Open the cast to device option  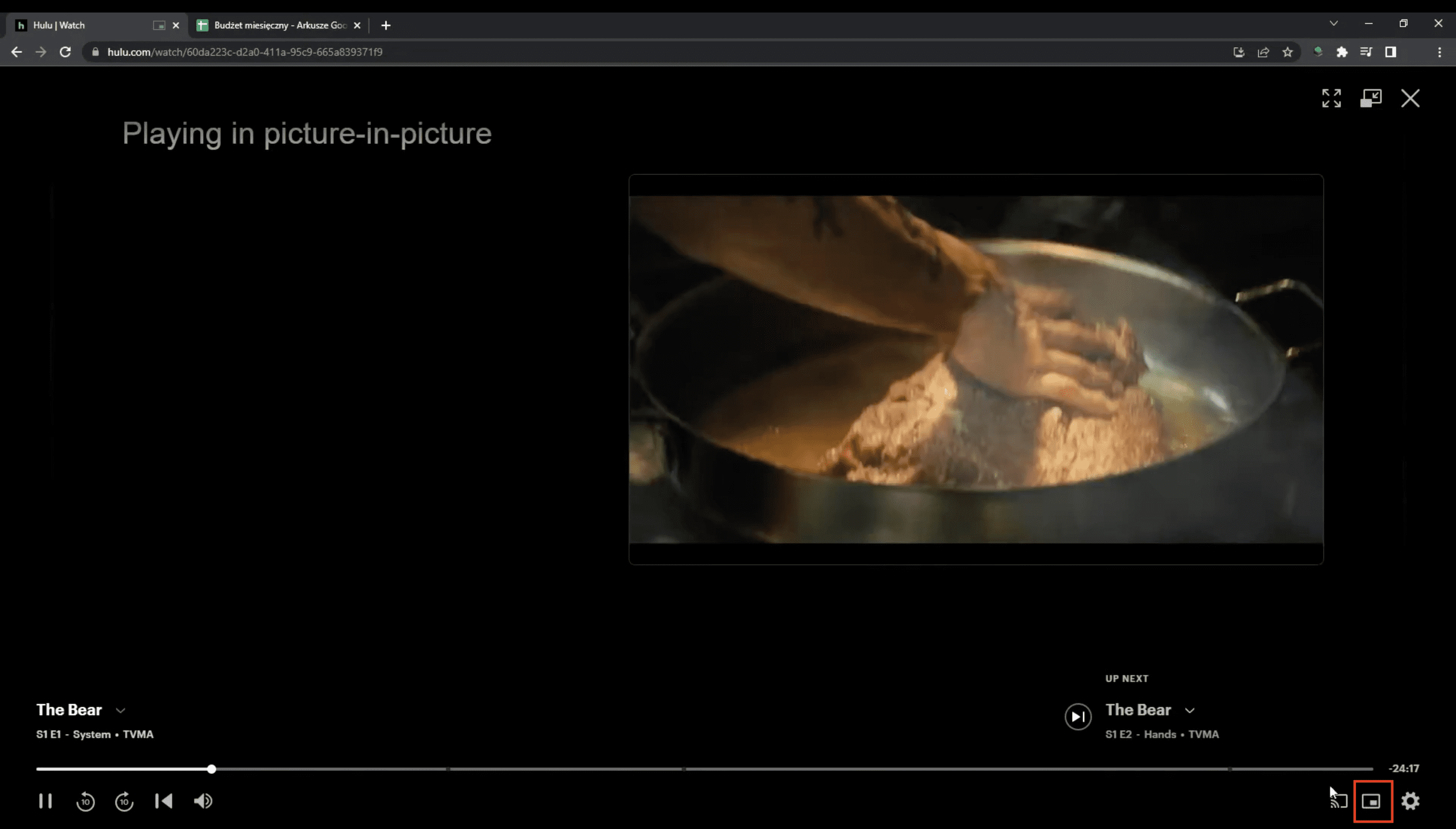(x=1339, y=801)
